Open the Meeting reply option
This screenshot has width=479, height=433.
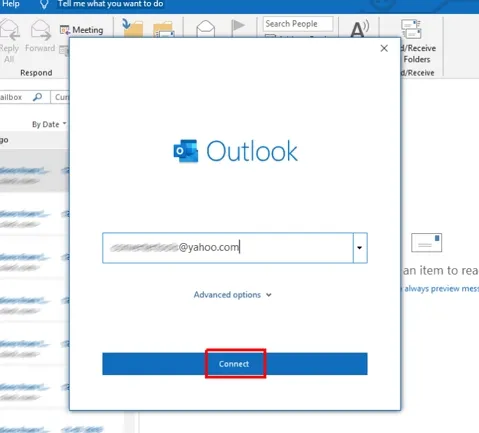pos(81,30)
